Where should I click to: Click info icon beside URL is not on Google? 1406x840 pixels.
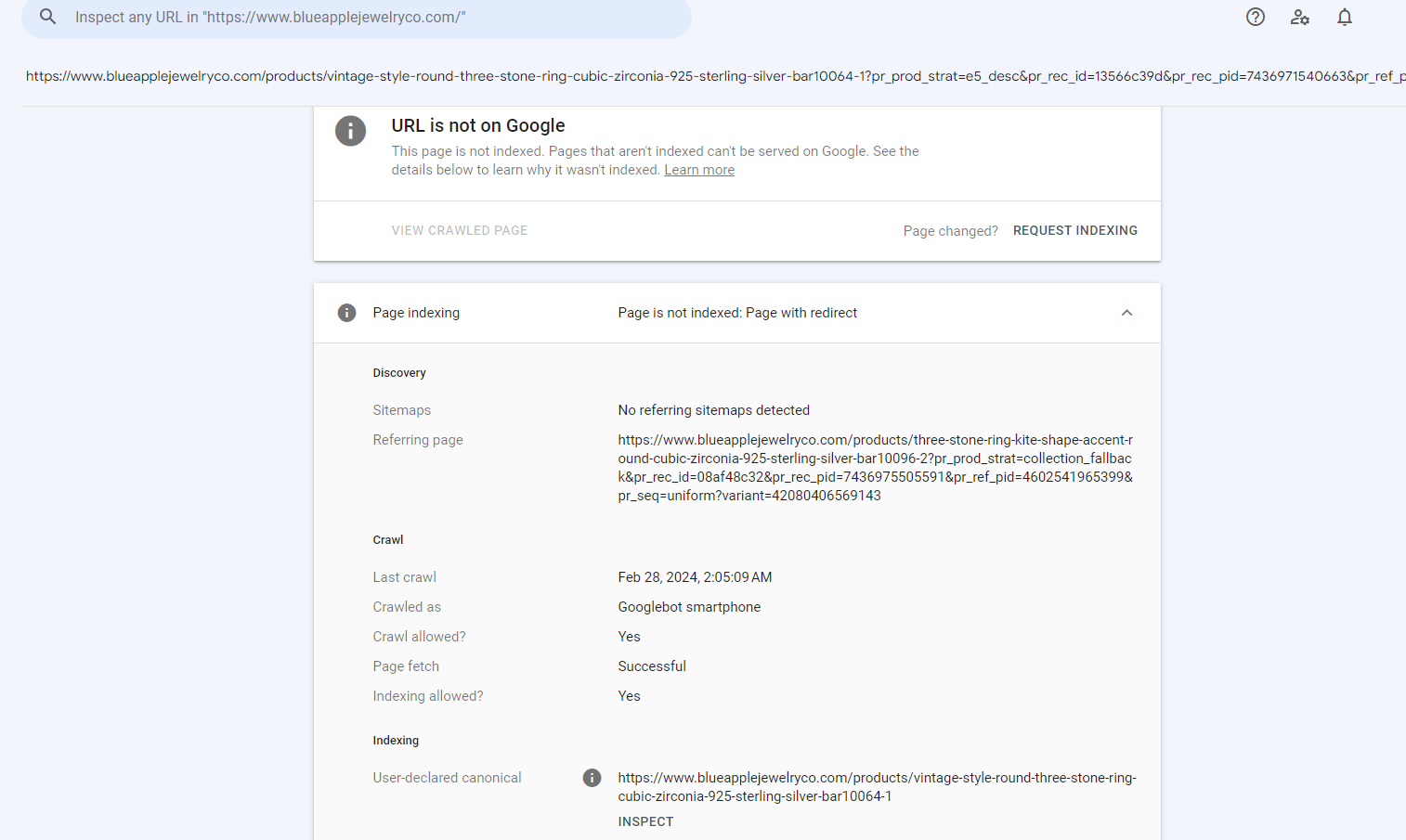pos(350,131)
